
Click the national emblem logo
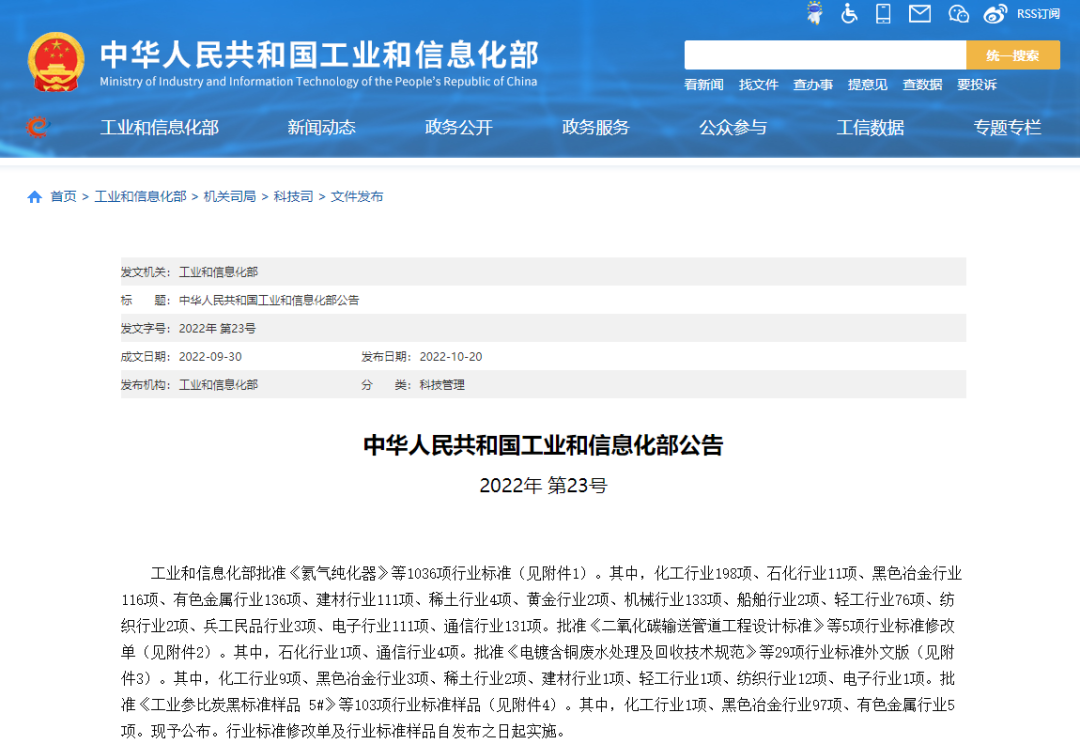56,62
